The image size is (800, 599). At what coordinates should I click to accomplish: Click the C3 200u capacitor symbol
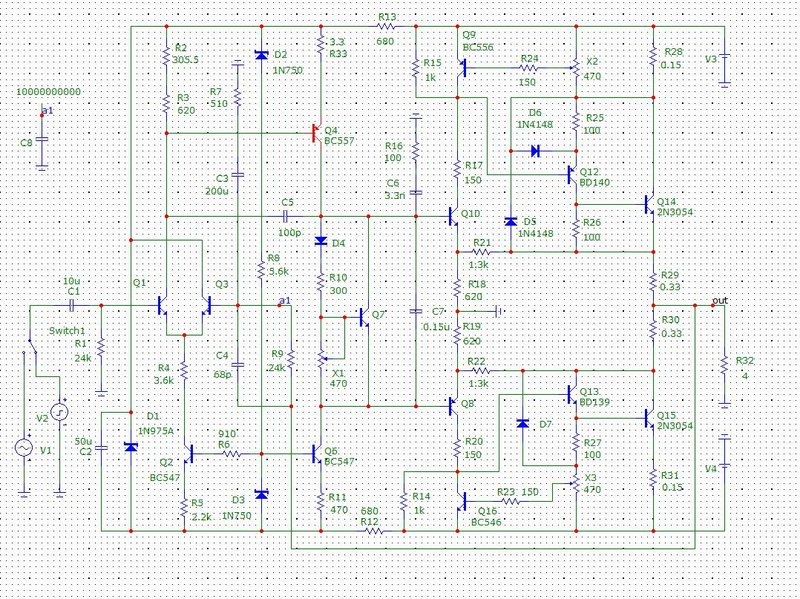pyautogui.click(x=237, y=174)
